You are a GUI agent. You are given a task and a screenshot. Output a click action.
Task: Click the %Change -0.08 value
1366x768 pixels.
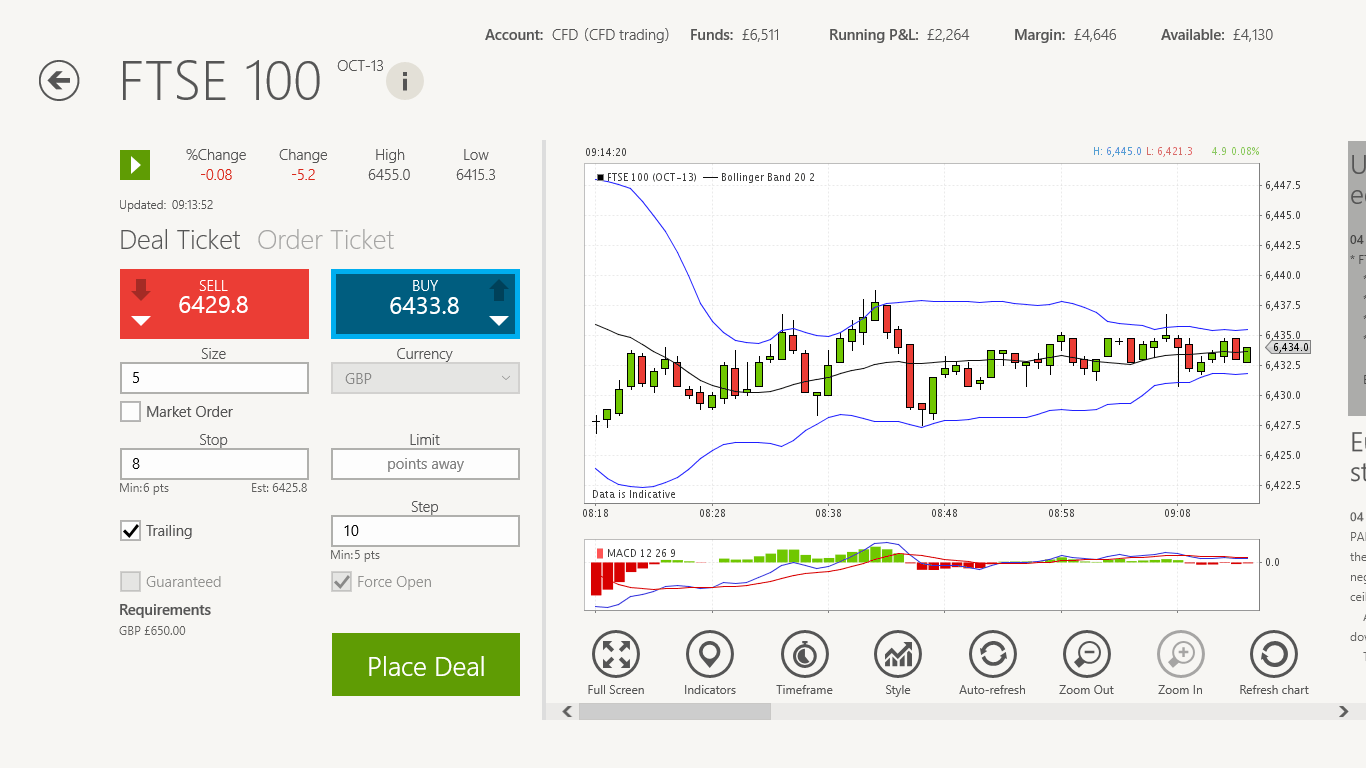pyautogui.click(x=216, y=175)
